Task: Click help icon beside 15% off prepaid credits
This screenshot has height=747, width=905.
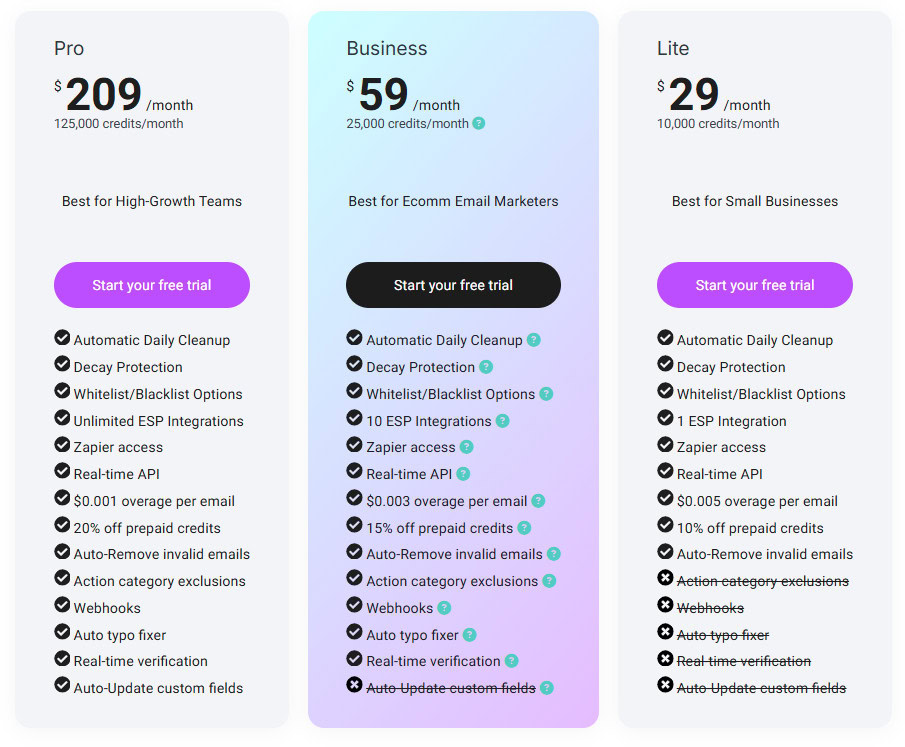Action: point(524,528)
